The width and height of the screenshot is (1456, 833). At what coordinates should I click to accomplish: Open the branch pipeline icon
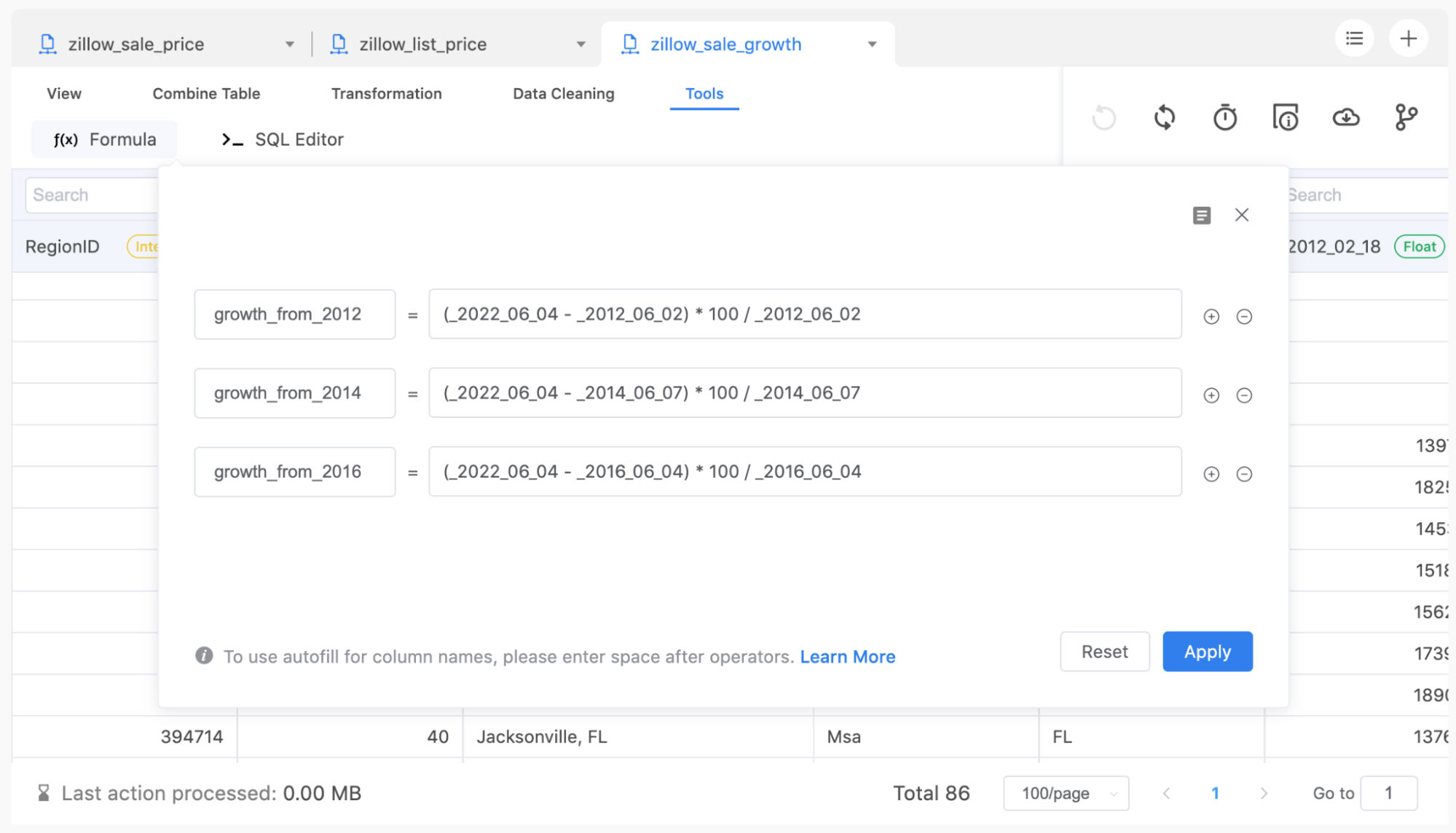1406,117
